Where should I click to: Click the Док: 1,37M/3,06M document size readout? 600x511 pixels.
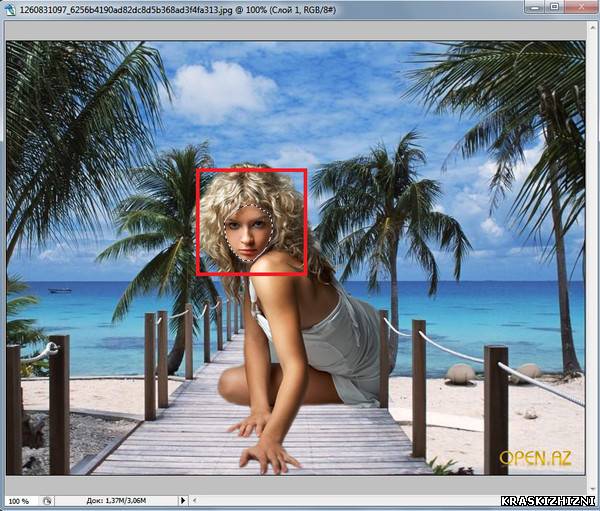point(116,501)
